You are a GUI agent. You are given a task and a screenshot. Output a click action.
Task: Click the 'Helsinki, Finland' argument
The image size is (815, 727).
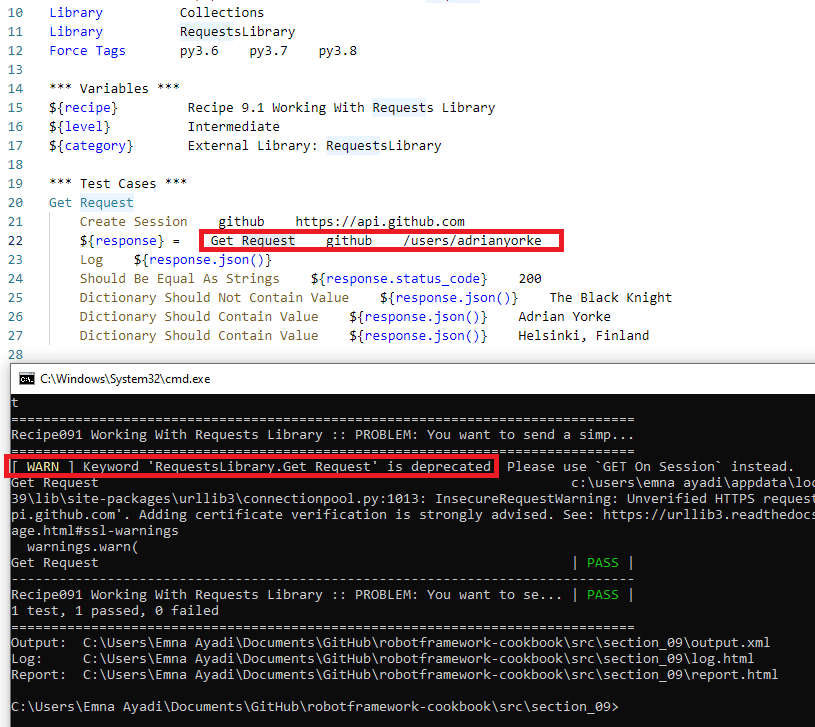tap(584, 336)
